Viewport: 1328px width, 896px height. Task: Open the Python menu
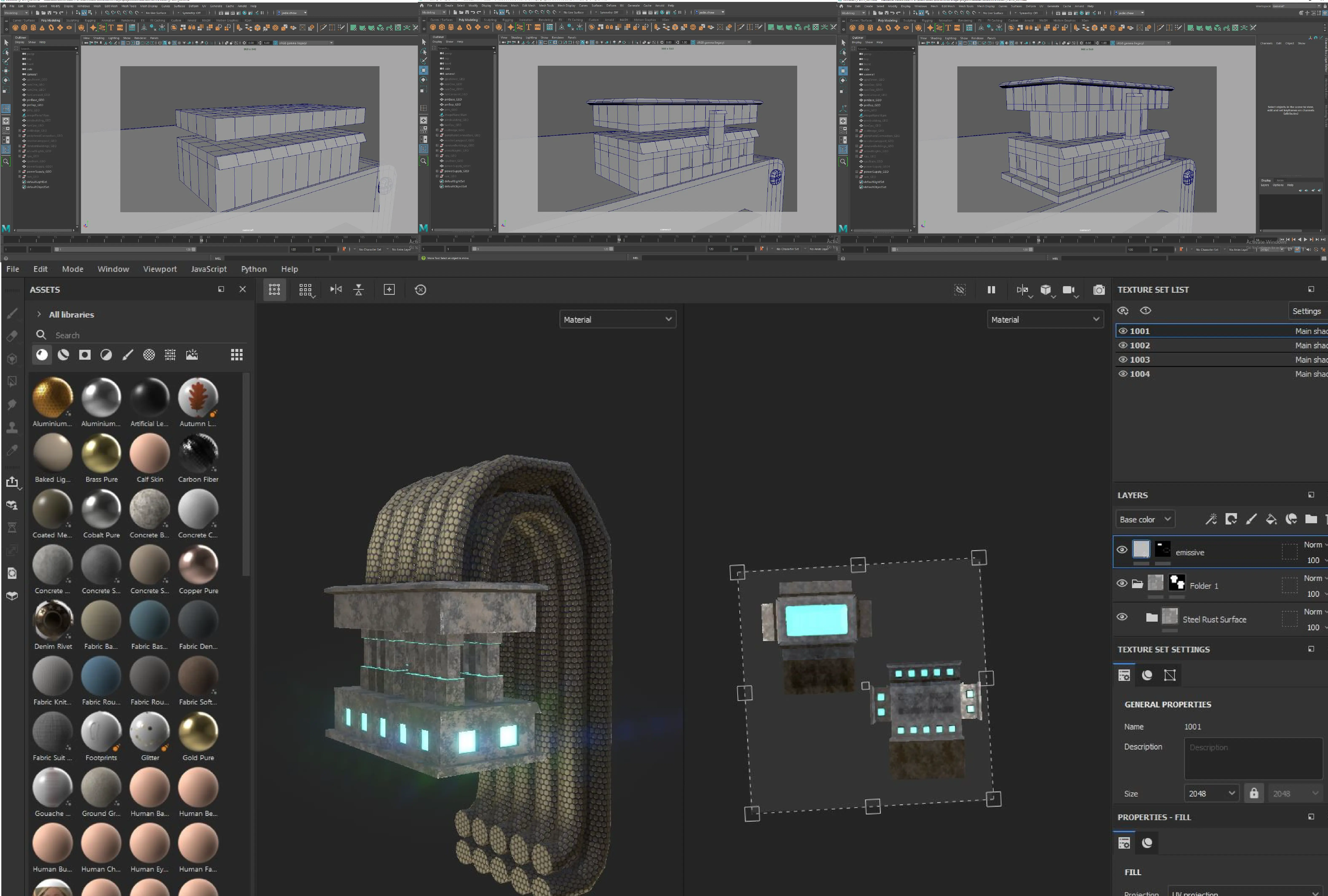tap(254, 269)
